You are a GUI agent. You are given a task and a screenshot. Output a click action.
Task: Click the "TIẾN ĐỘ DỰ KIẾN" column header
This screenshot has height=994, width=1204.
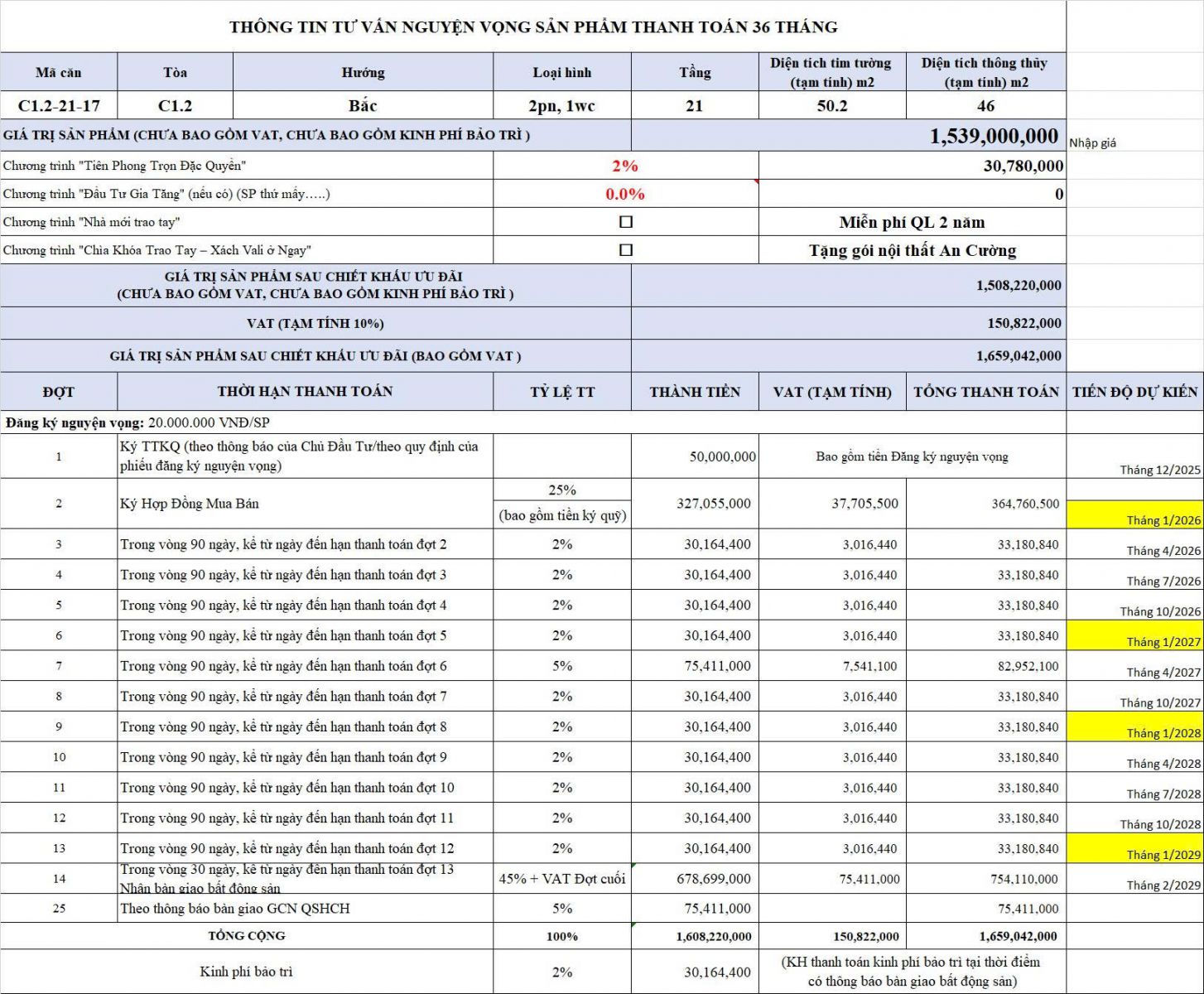(1134, 392)
